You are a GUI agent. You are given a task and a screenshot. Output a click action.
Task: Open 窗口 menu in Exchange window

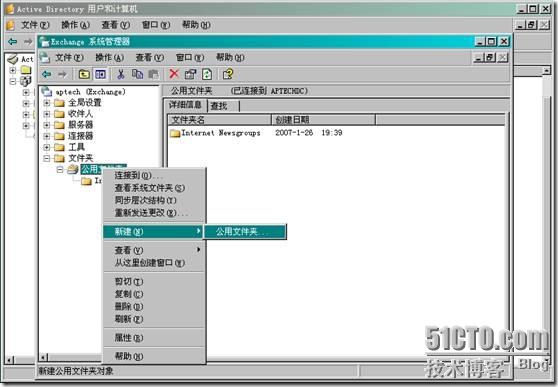point(190,58)
